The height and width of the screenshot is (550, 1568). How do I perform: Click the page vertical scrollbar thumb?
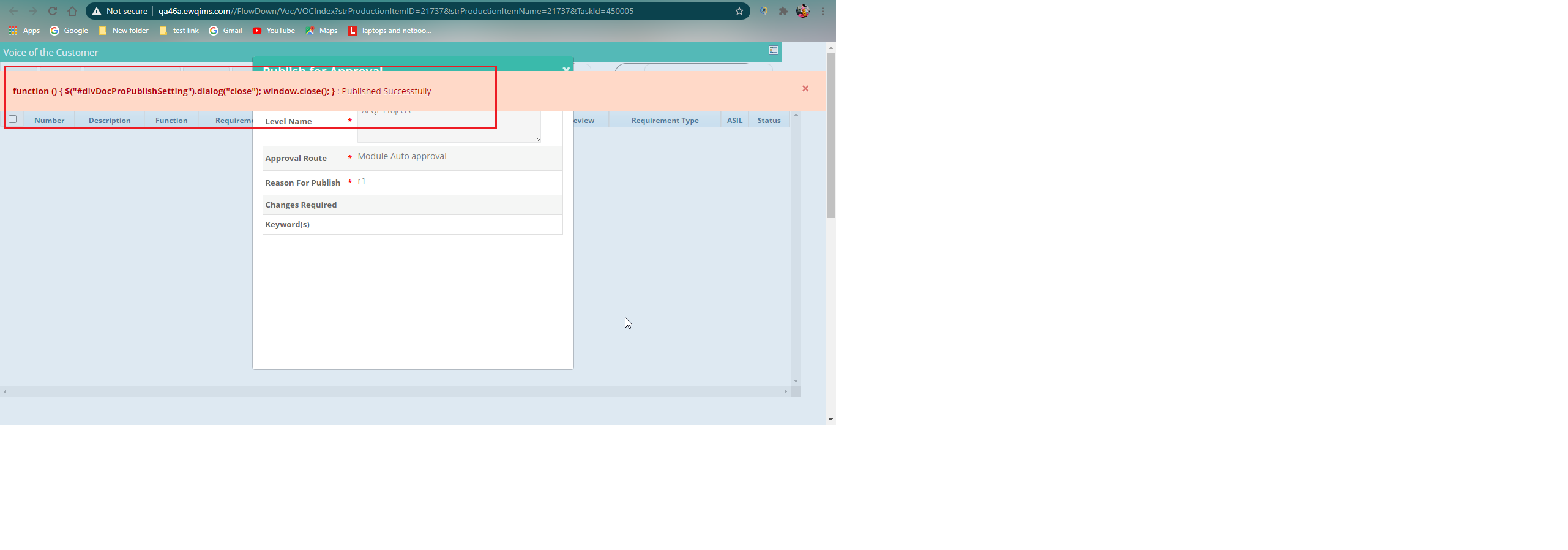click(x=831, y=135)
